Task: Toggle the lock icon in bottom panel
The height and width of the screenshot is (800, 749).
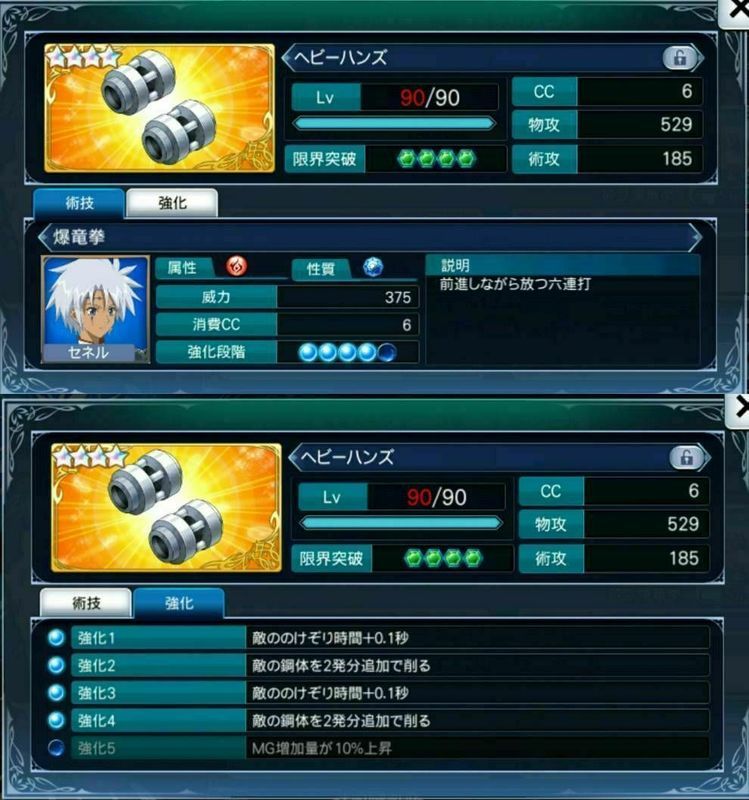Action: [687, 458]
